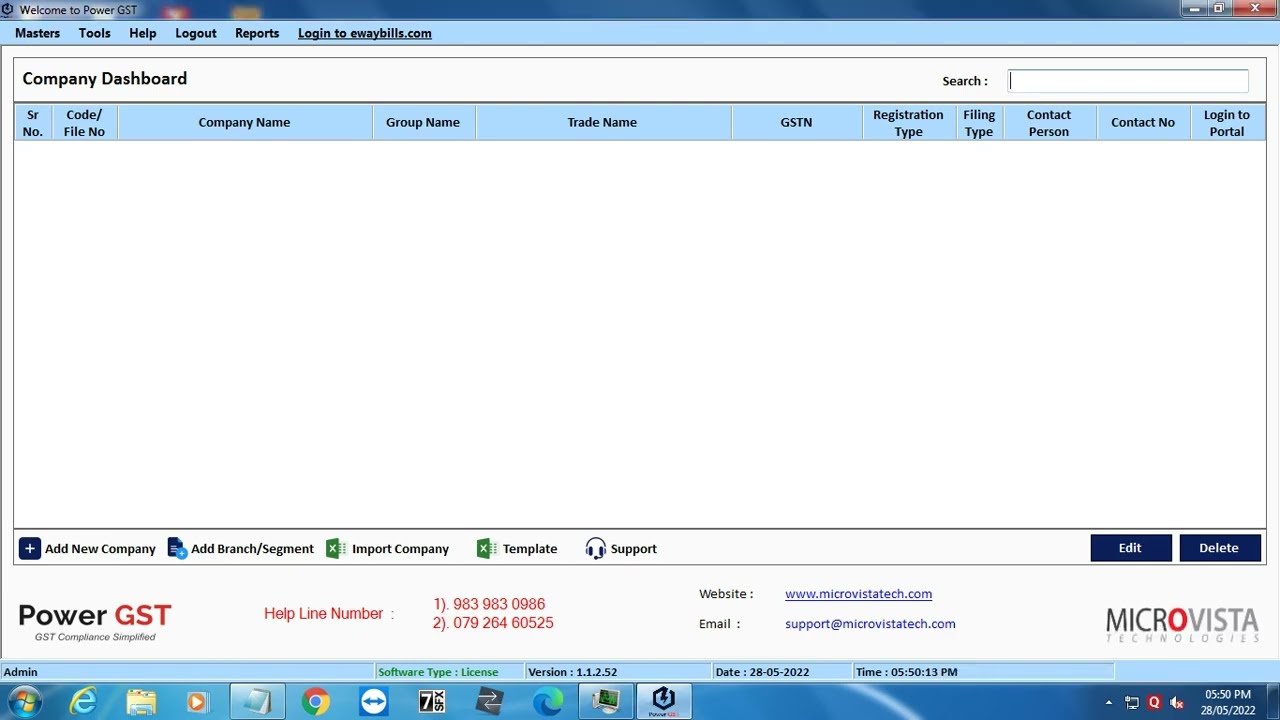Click the 'Version : 1.1.2.52' status text

tap(572, 672)
